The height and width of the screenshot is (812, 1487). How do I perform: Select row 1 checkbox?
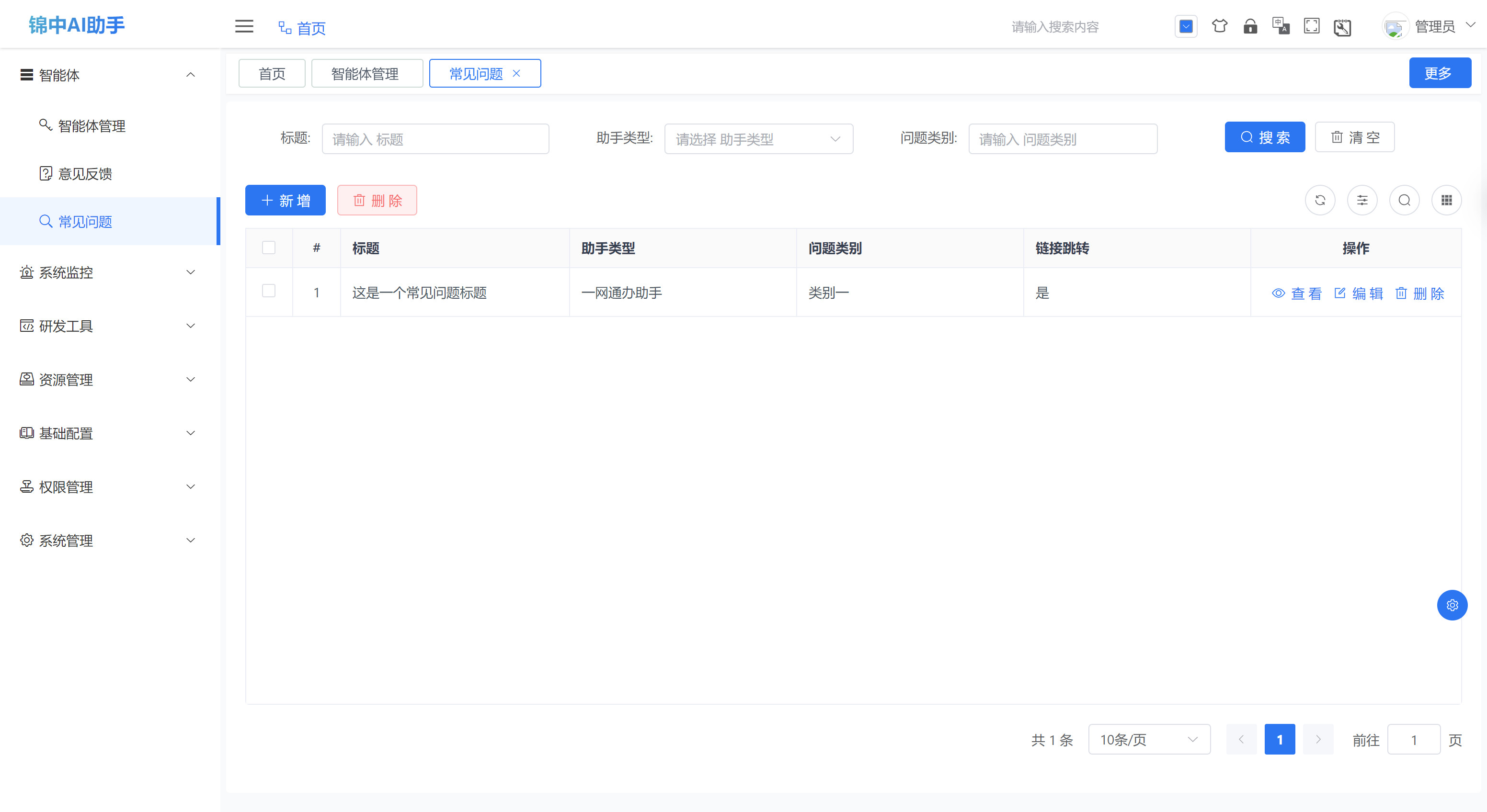tap(268, 291)
